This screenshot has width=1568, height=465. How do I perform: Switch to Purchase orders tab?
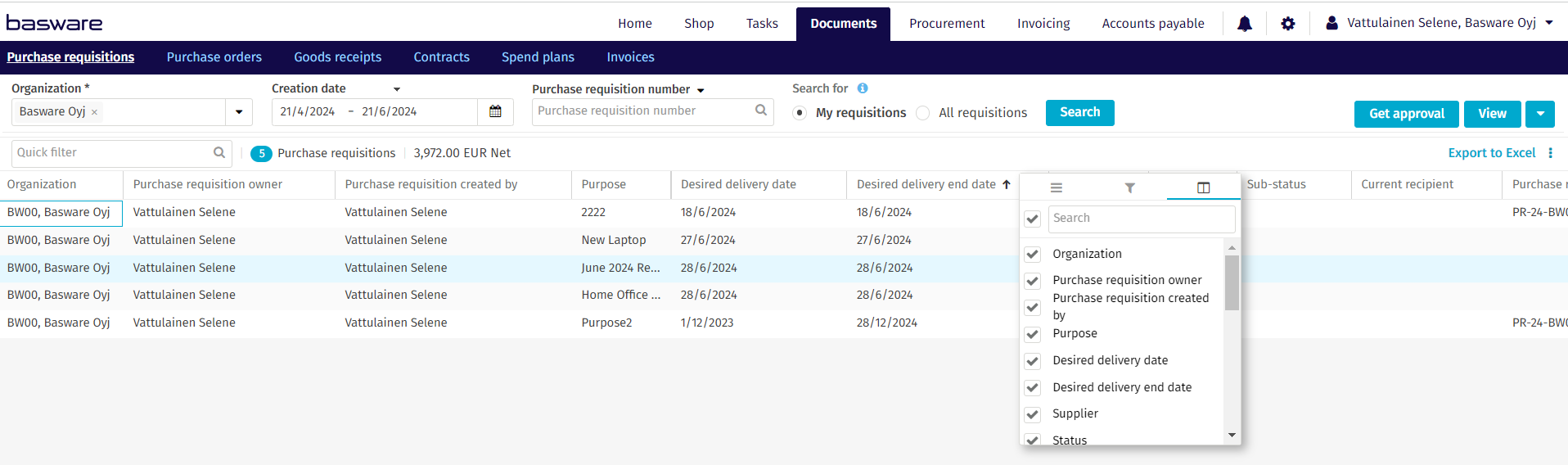(x=214, y=57)
